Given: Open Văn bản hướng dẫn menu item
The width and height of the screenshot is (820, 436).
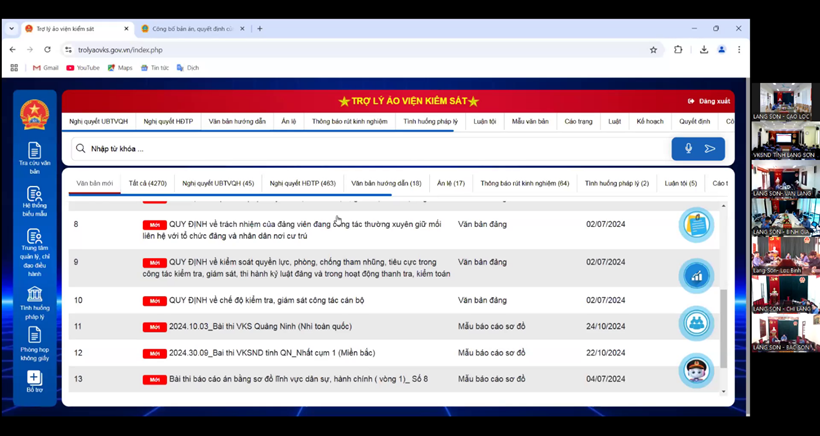Looking at the screenshot, I should 237,121.
